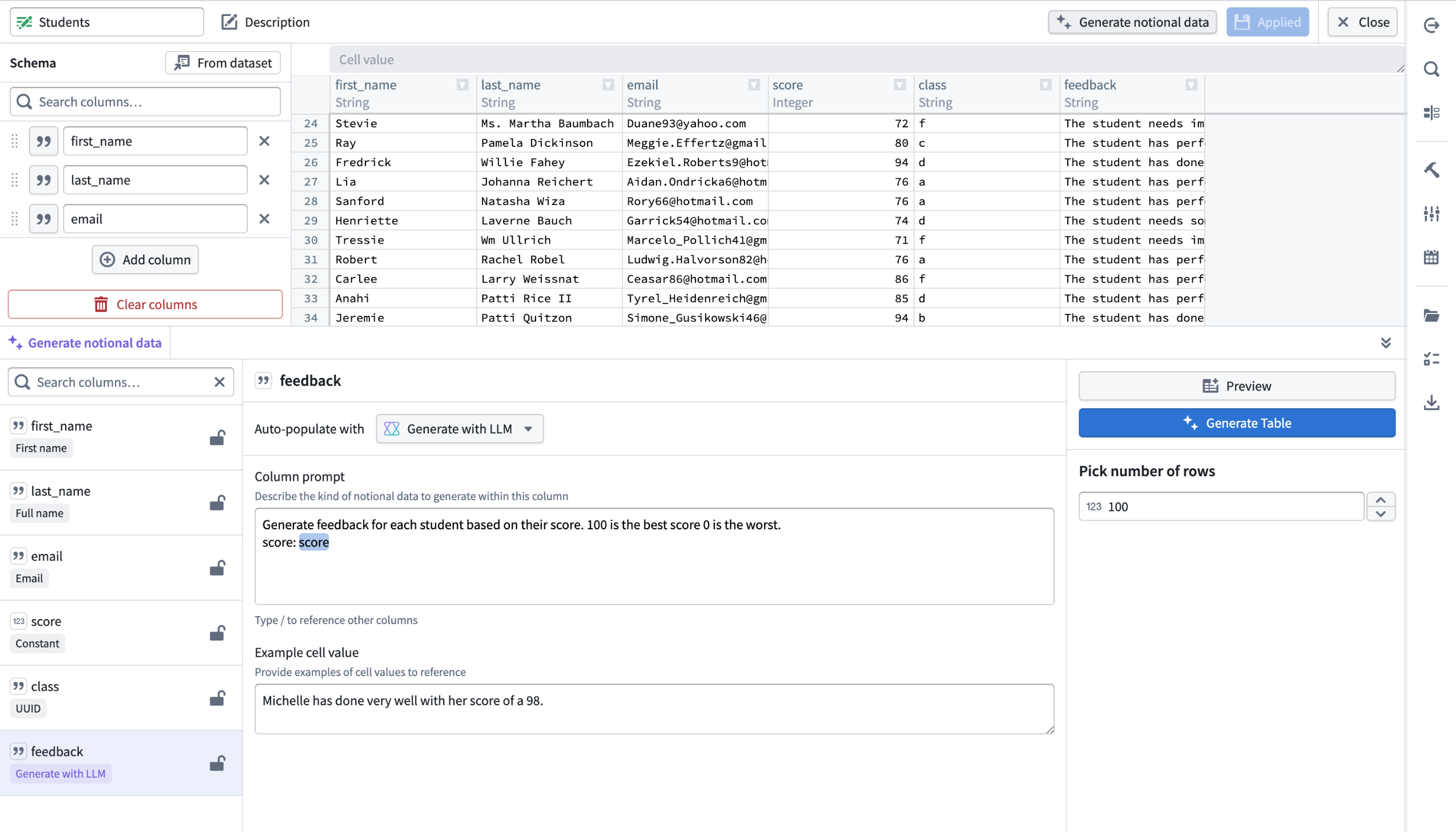The height and width of the screenshot is (832, 1456).
Task: Open the folder icon in the right sidebar
Action: click(1432, 315)
